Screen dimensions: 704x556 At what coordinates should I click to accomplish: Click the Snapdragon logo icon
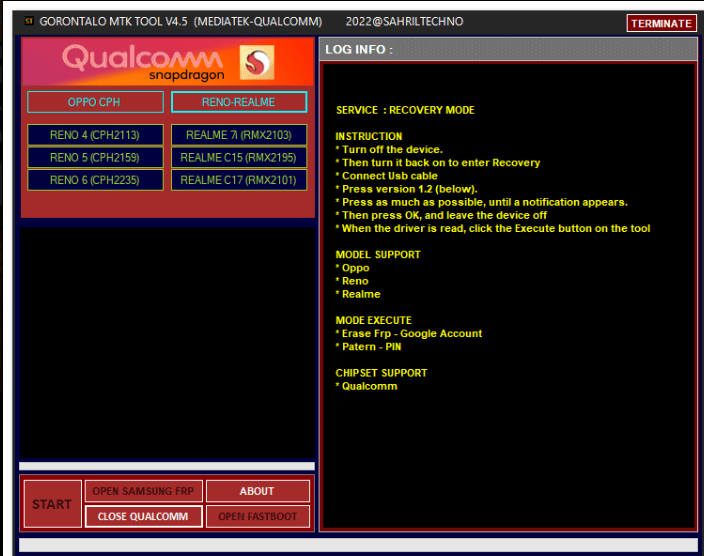coord(257,62)
